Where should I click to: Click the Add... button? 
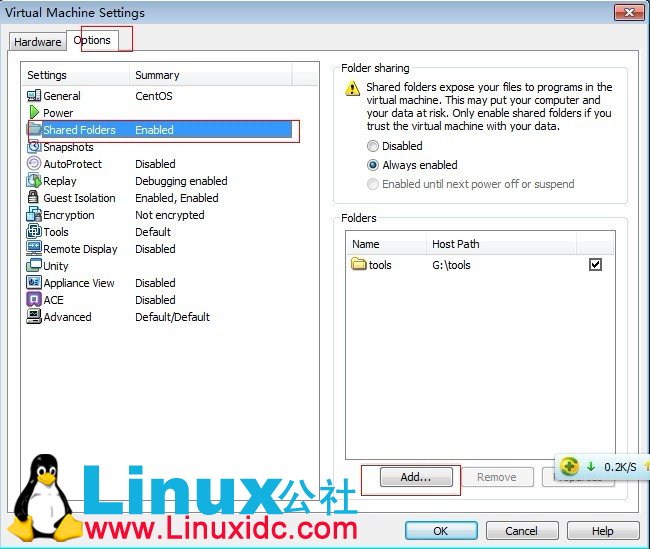(416, 477)
